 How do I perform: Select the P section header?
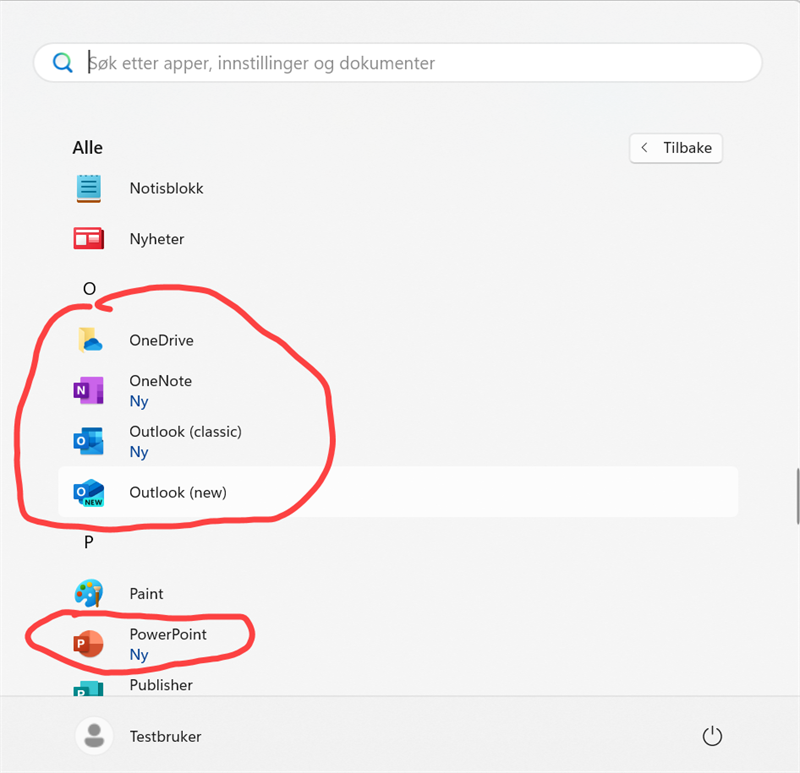click(x=88, y=542)
